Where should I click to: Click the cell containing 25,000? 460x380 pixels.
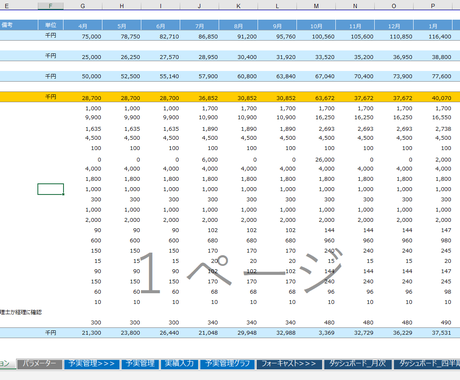pyautogui.click(x=83, y=56)
